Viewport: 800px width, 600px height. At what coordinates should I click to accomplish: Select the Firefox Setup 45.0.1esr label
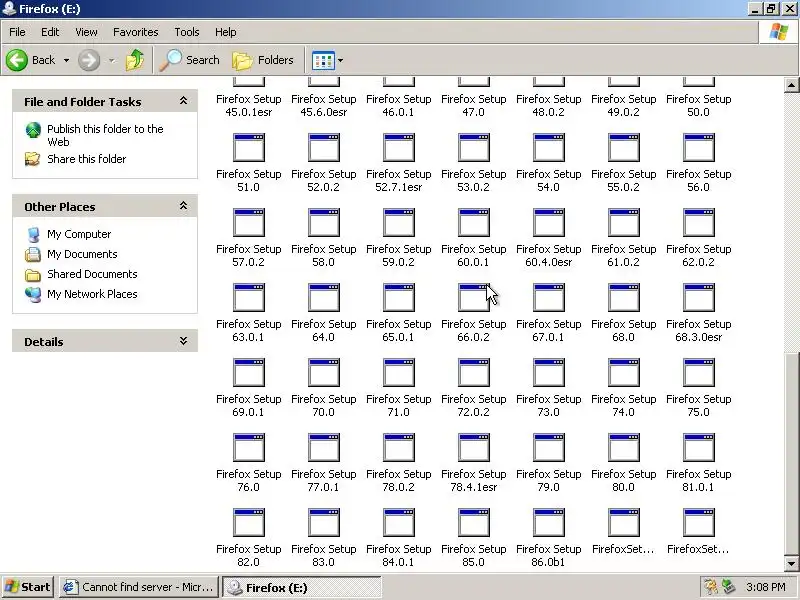pyautogui.click(x=248, y=106)
